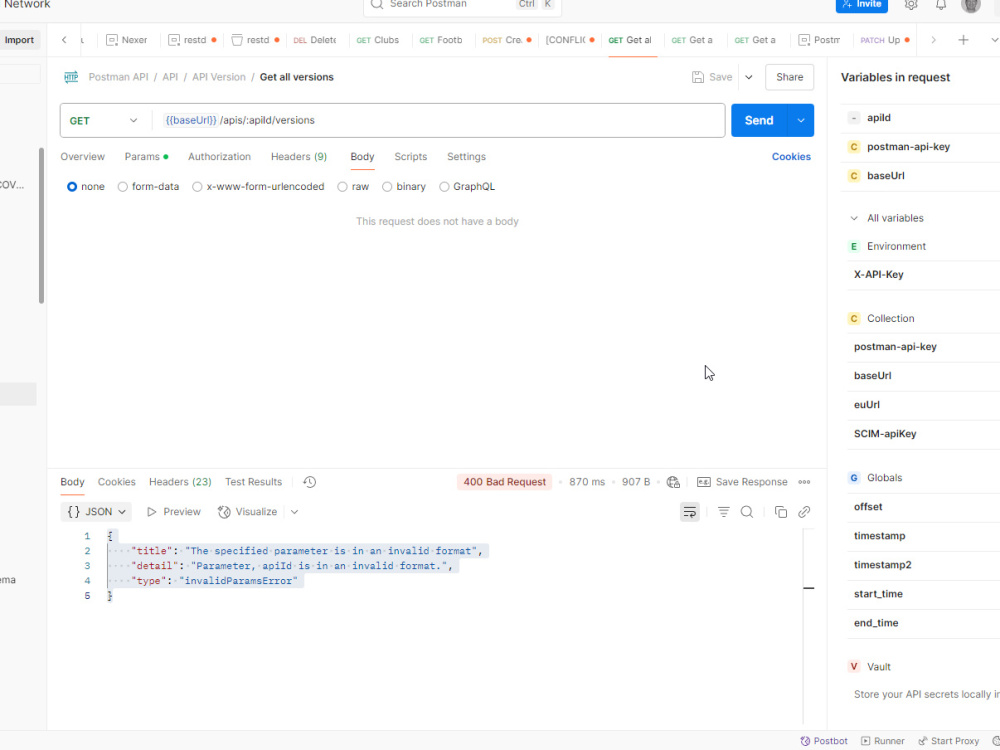Click Start Proxy in status bar
This screenshot has height=750, width=1000.
pyautogui.click(x=948, y=741)
